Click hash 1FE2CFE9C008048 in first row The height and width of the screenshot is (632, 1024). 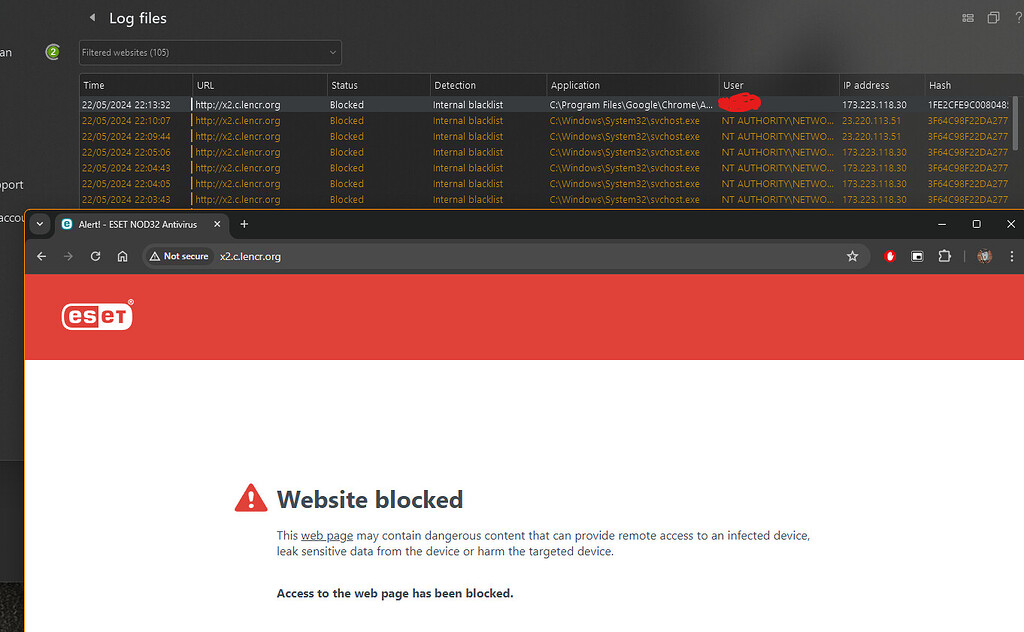point(968,104)
